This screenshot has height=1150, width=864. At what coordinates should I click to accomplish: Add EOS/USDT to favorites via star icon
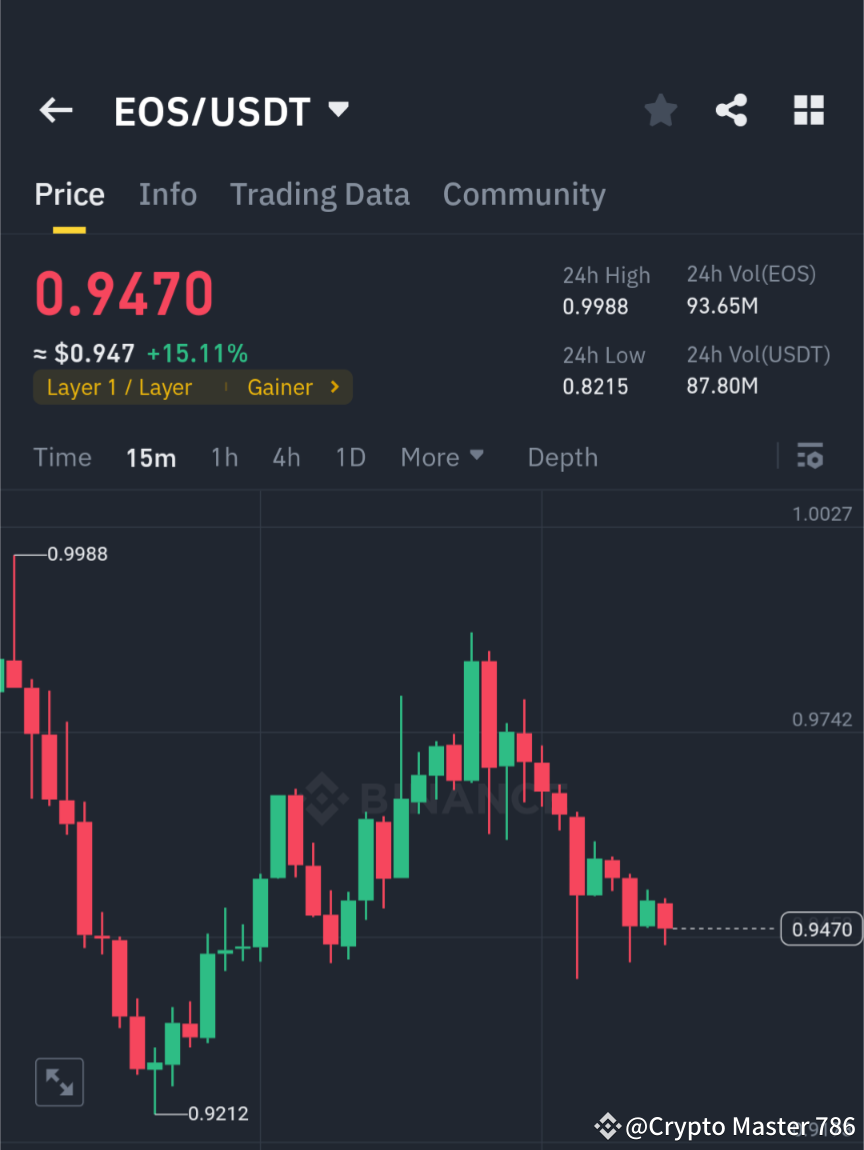[660, 110]
